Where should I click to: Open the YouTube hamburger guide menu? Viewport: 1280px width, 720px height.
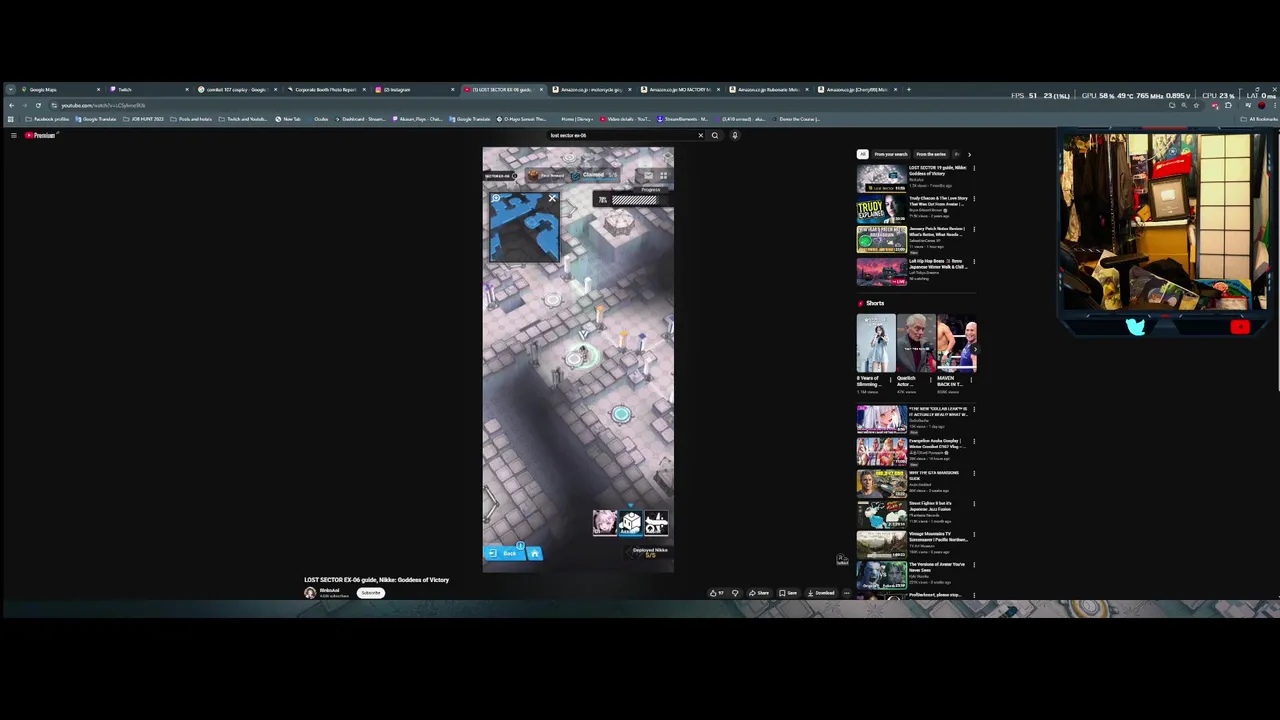pos(13,135)
